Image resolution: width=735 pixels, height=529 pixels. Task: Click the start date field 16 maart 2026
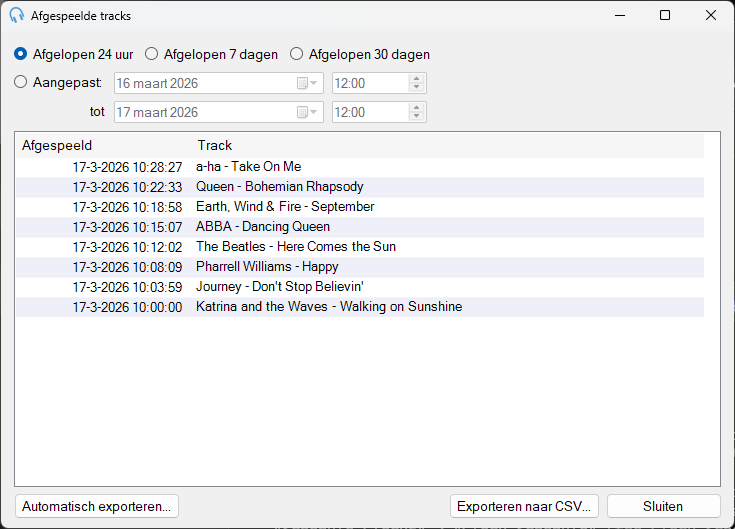219,83
